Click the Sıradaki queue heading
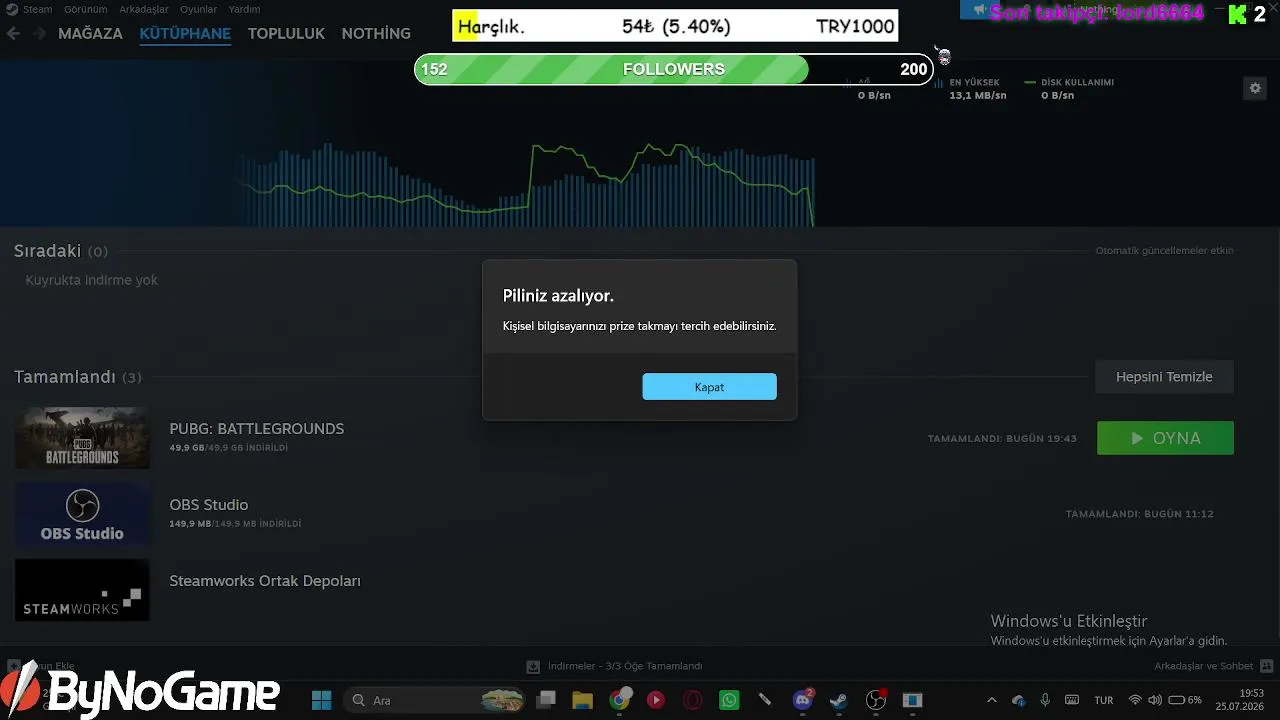The image size is (1280, 720). [x=47, y=251]
